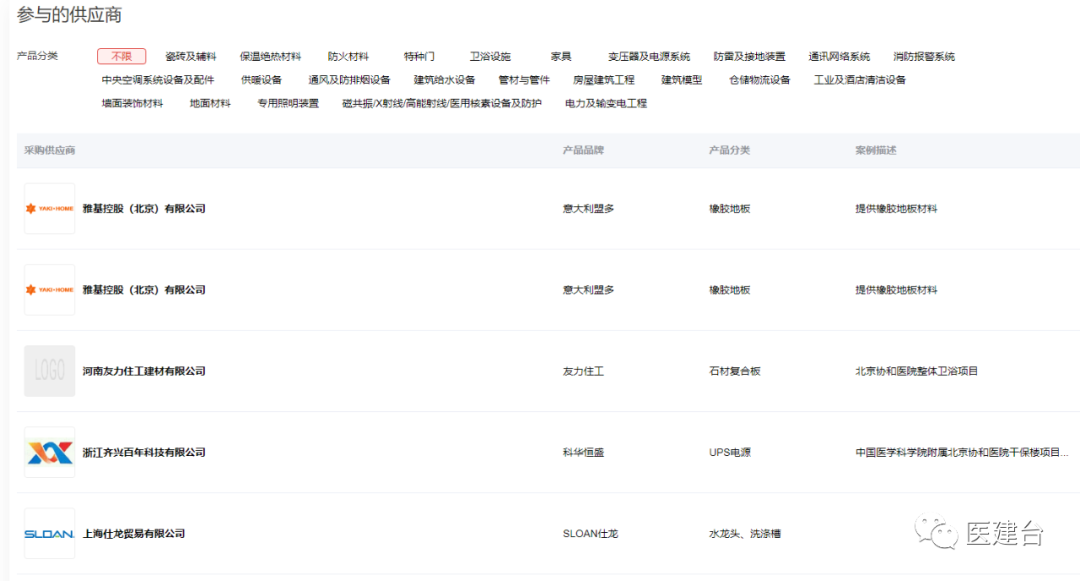Viewport: 1080px width, 581px height.
Task: Select the 不限 filter chip
Action: 120,56
